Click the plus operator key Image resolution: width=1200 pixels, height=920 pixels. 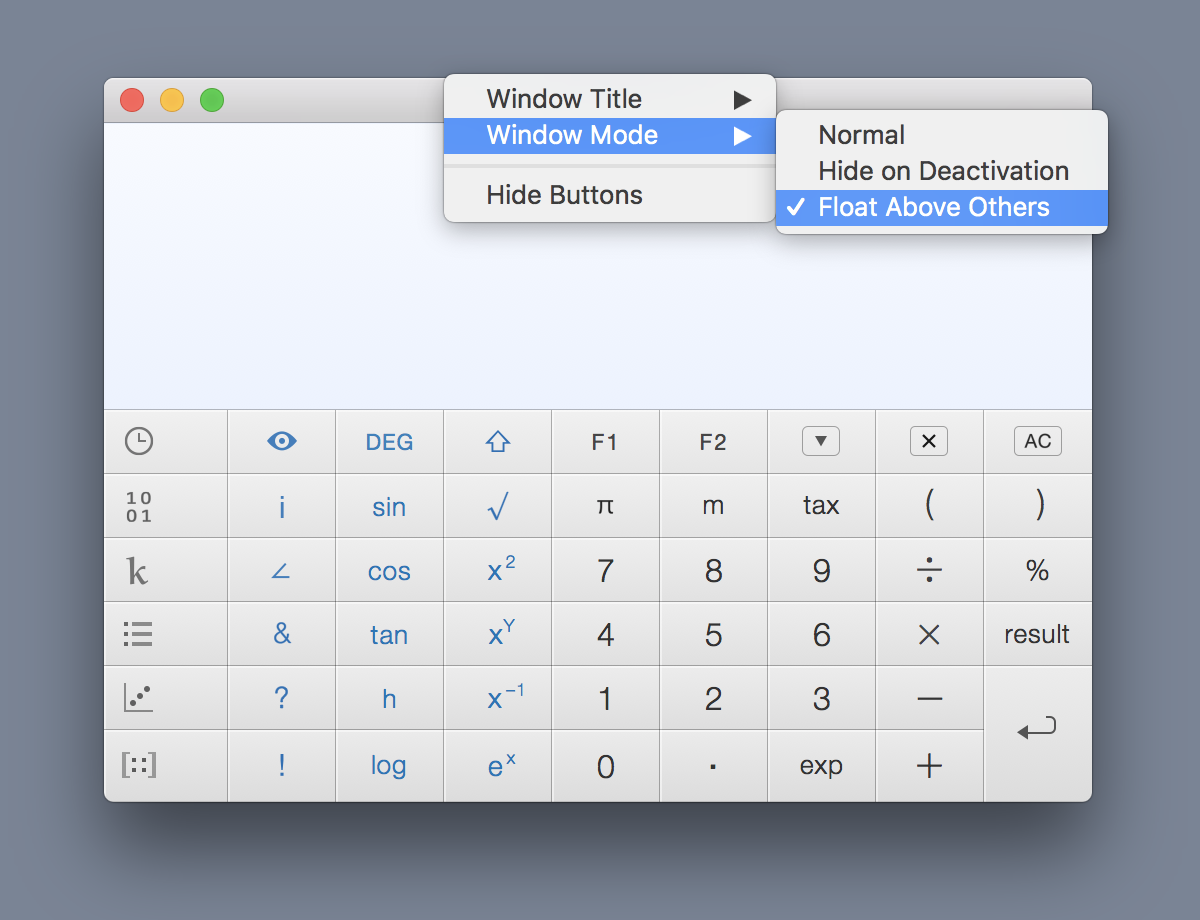[929, 766]
